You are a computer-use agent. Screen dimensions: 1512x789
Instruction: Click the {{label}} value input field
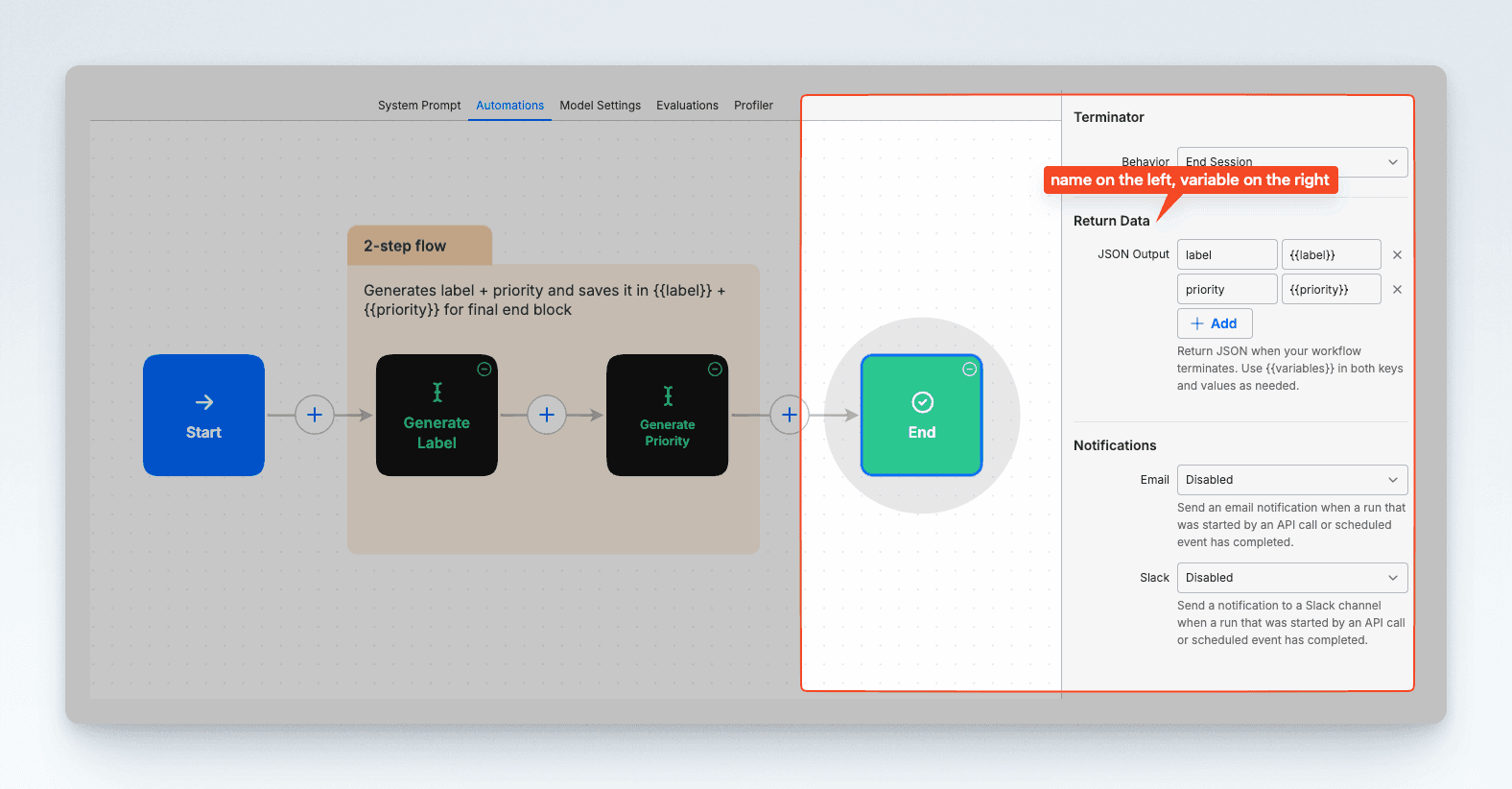(x=1331, y=255)
